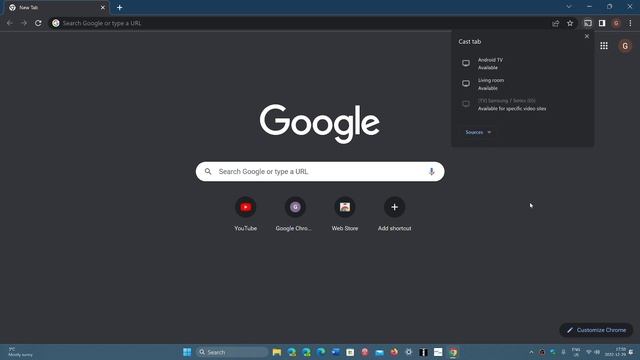Open Windows Settings gear in taskbar
Viewport: 640px width, 360px height.
409,352
